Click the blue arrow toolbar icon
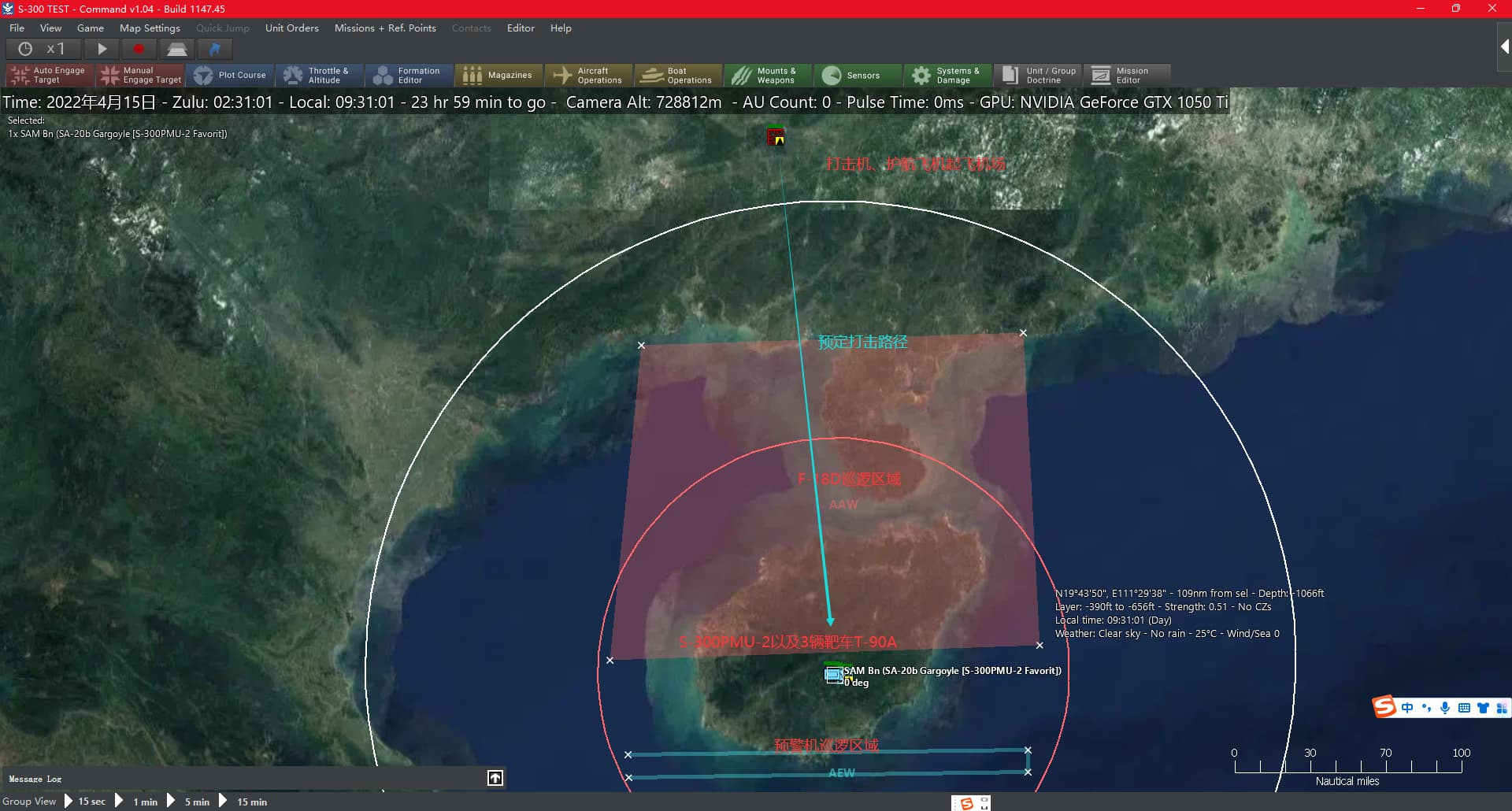This screenshot has height=811, width=1512. point(214,49)
